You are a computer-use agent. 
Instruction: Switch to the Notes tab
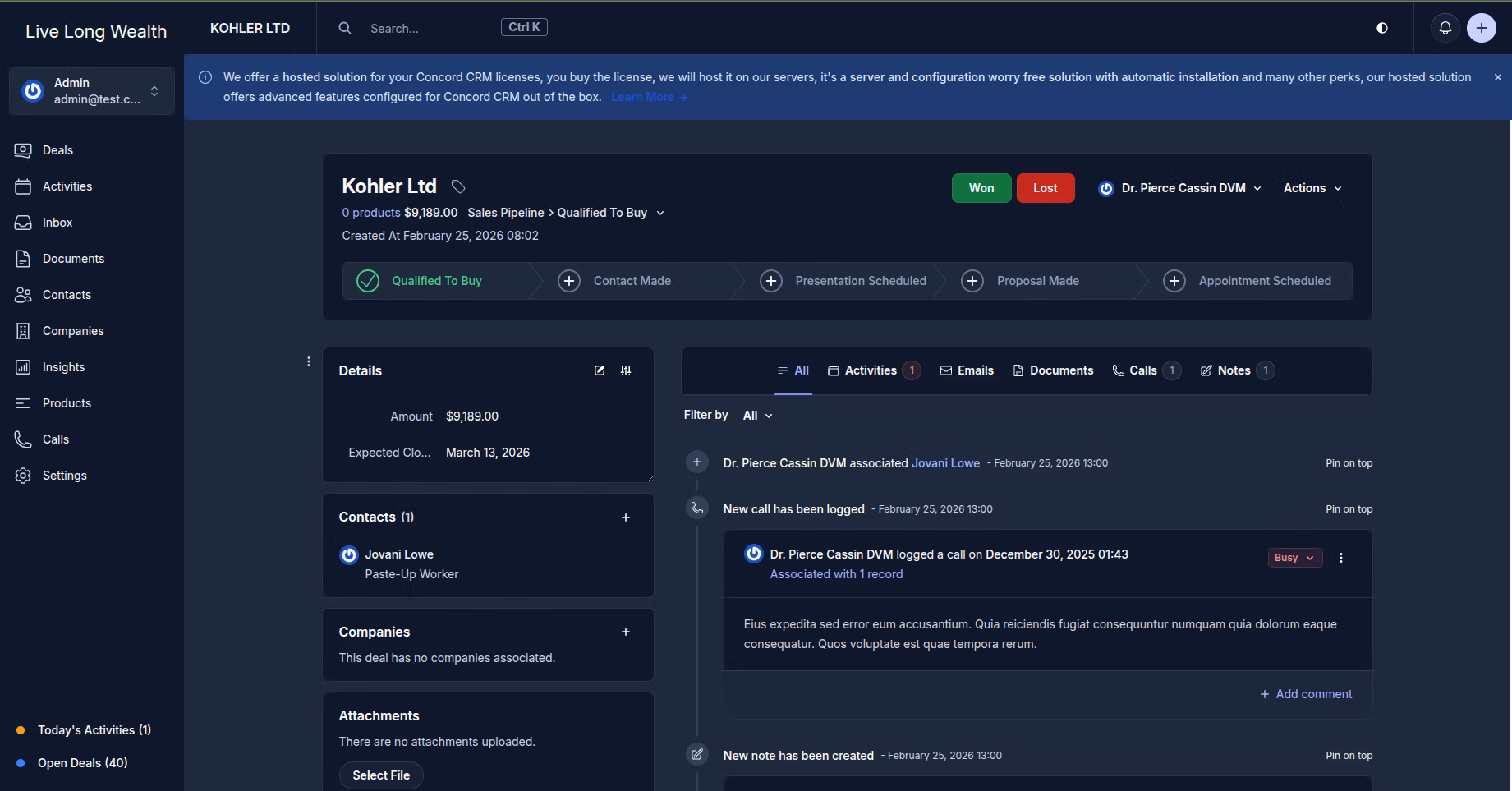click(x=1233, y=370)
